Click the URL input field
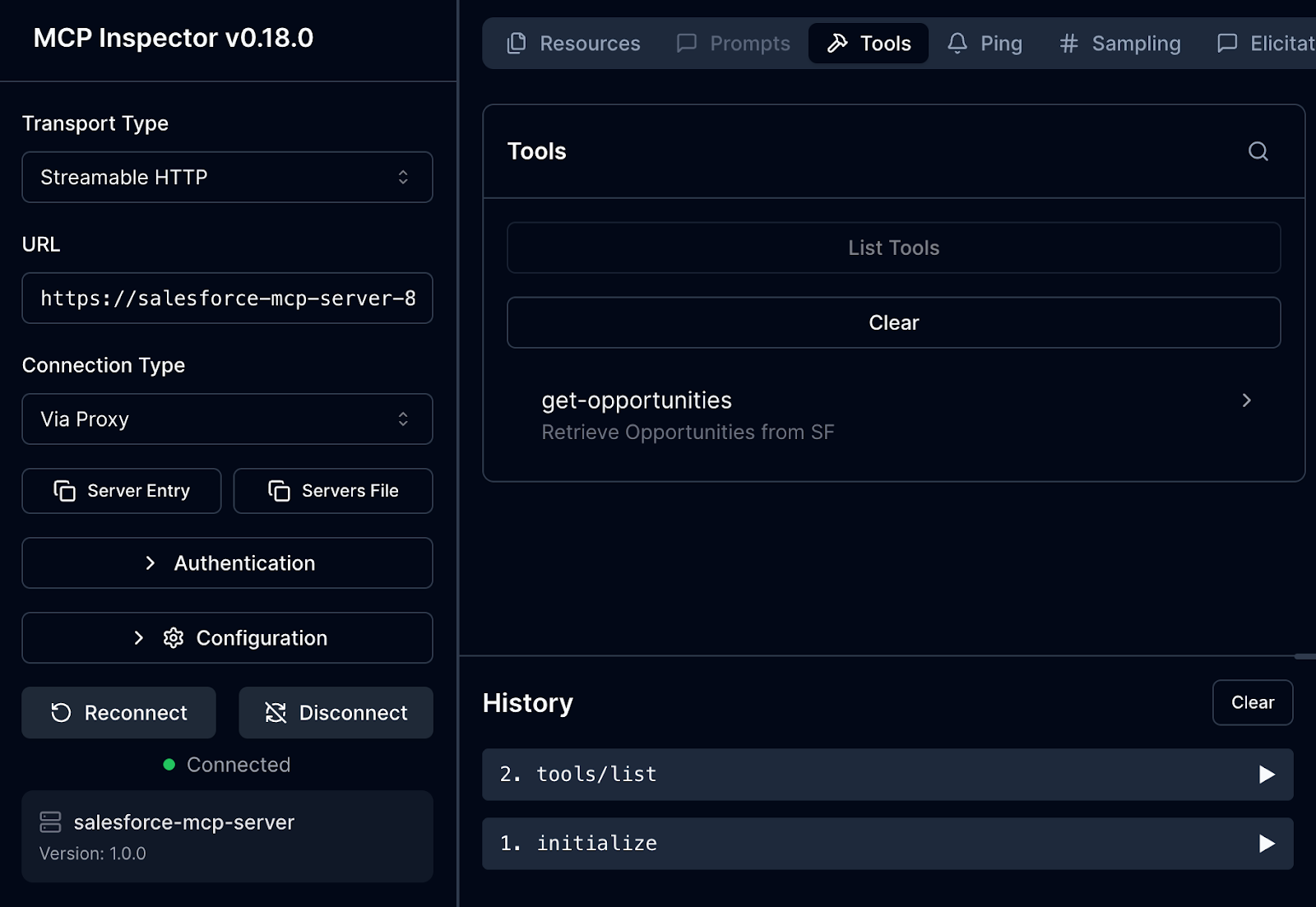Screen dimensions: 1316x907 point(227,298)
